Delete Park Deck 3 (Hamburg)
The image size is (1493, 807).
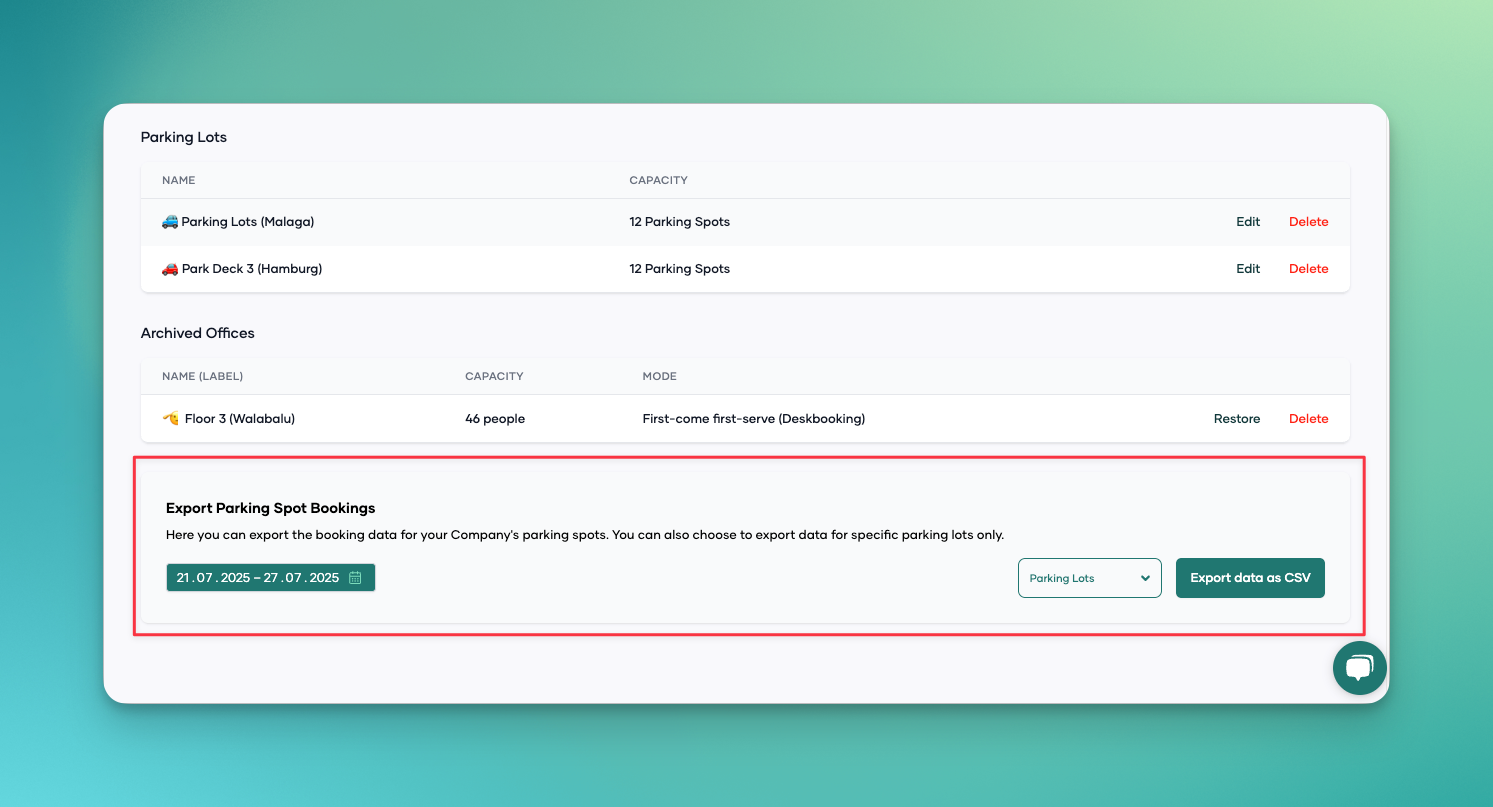point(1308,269)
